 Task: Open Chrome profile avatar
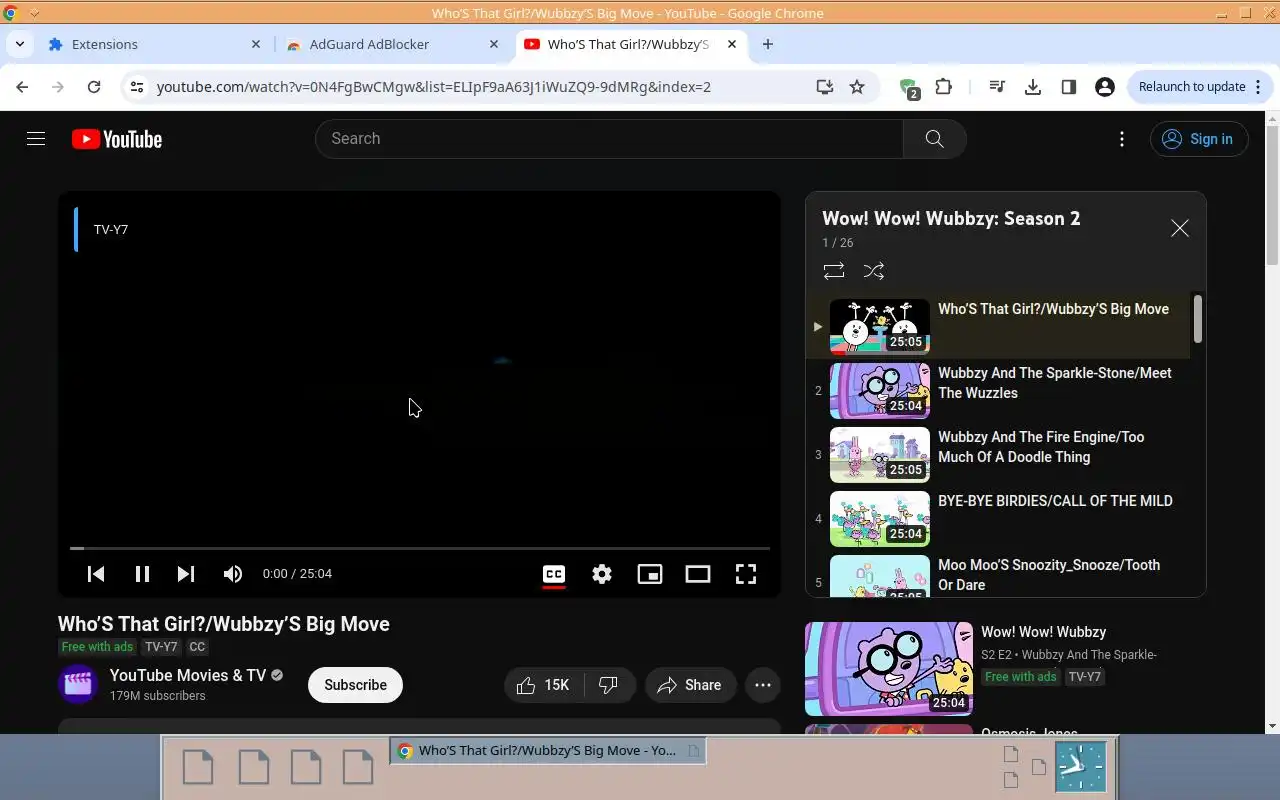coord(1105,87)
